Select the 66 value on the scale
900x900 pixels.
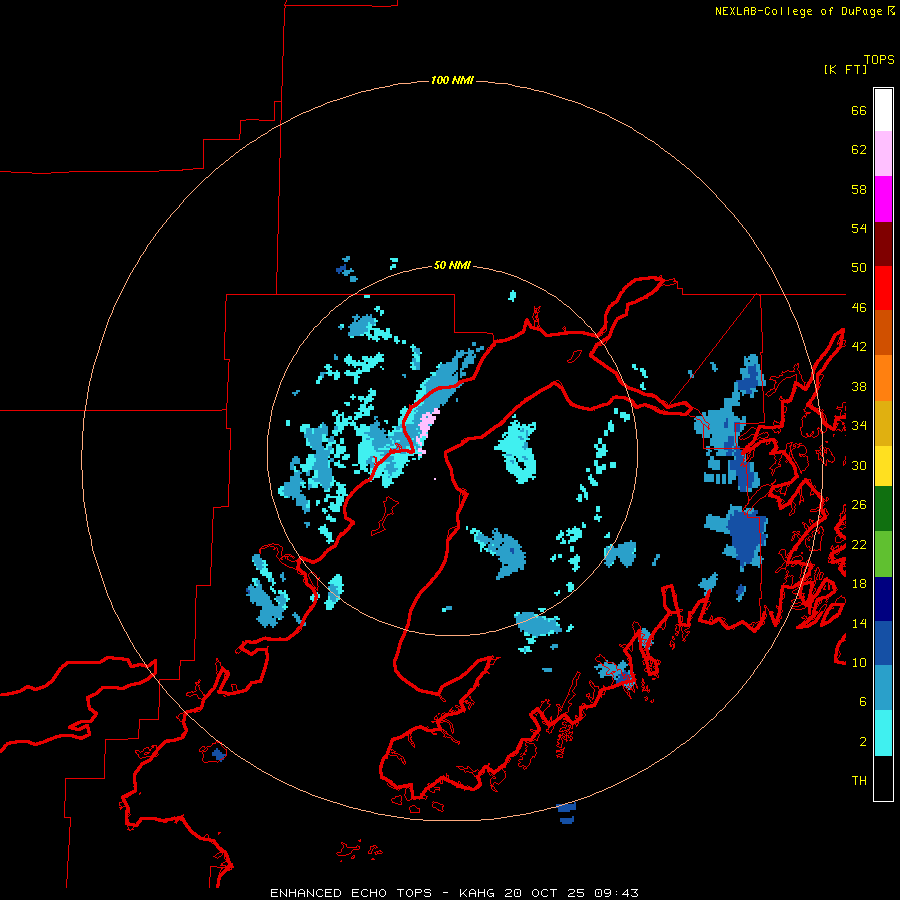(x=859, y=110)
